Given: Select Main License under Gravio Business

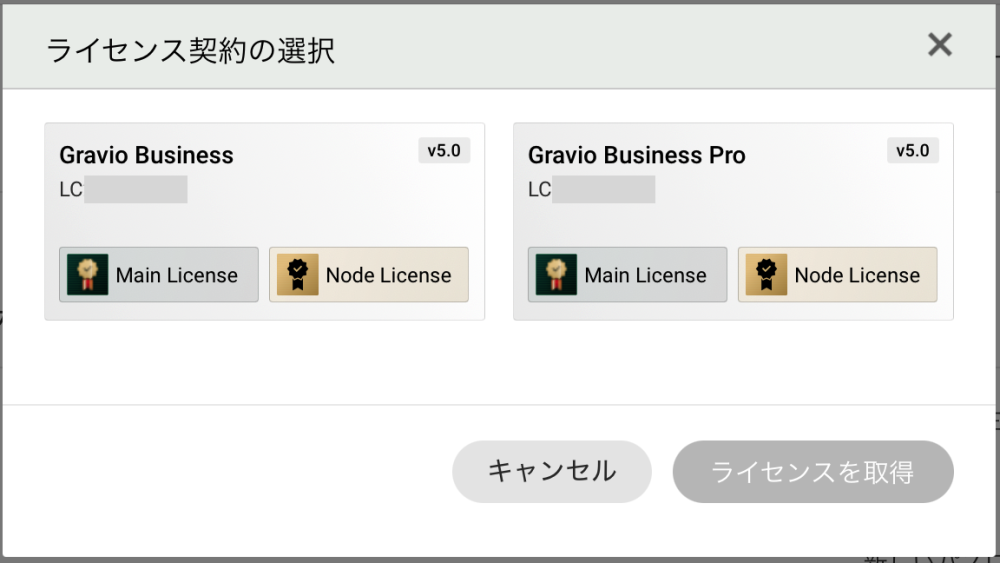Looking at the screenshot, I should (159, 275).
